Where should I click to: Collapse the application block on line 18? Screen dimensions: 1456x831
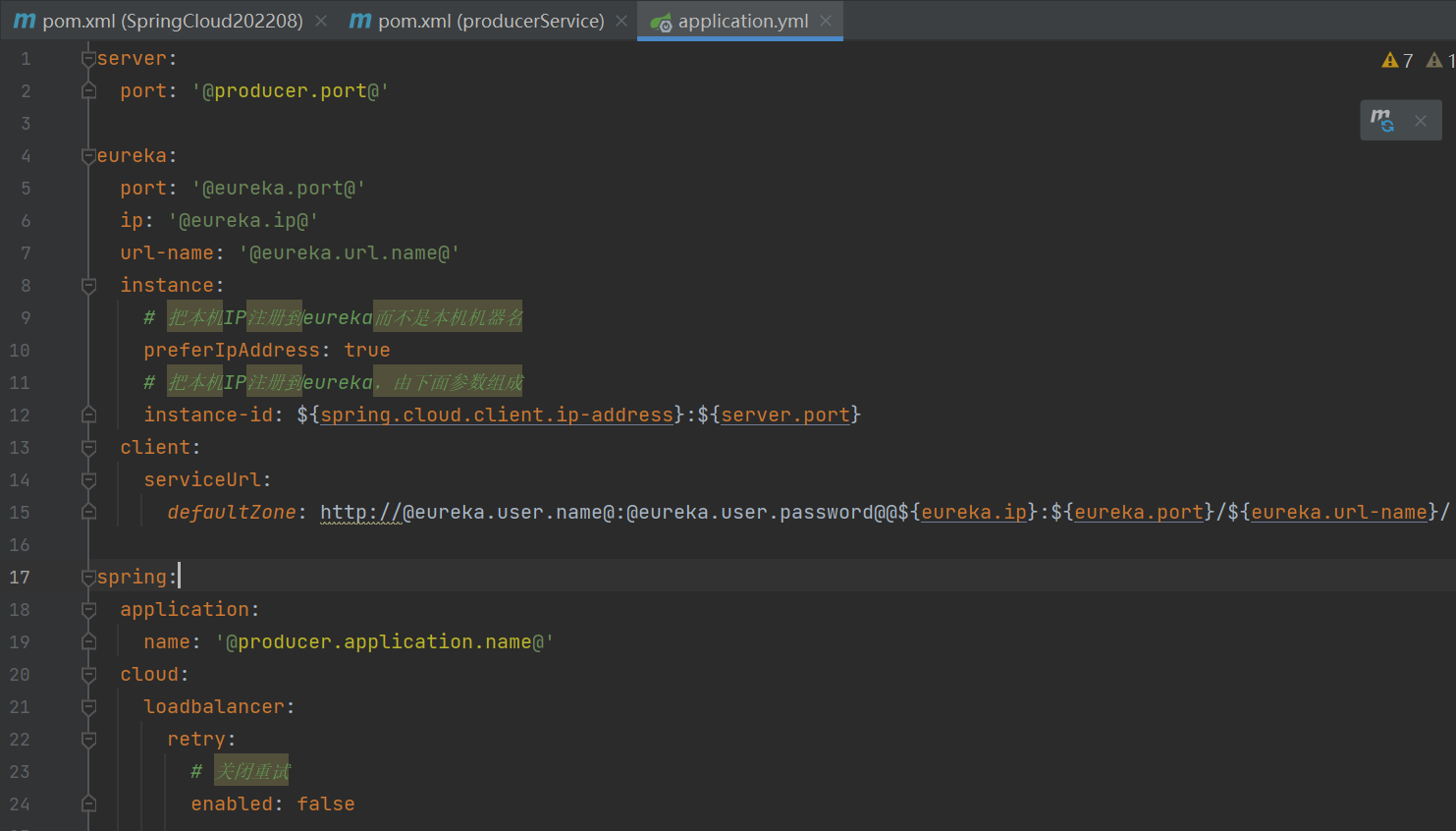[88, 610]
